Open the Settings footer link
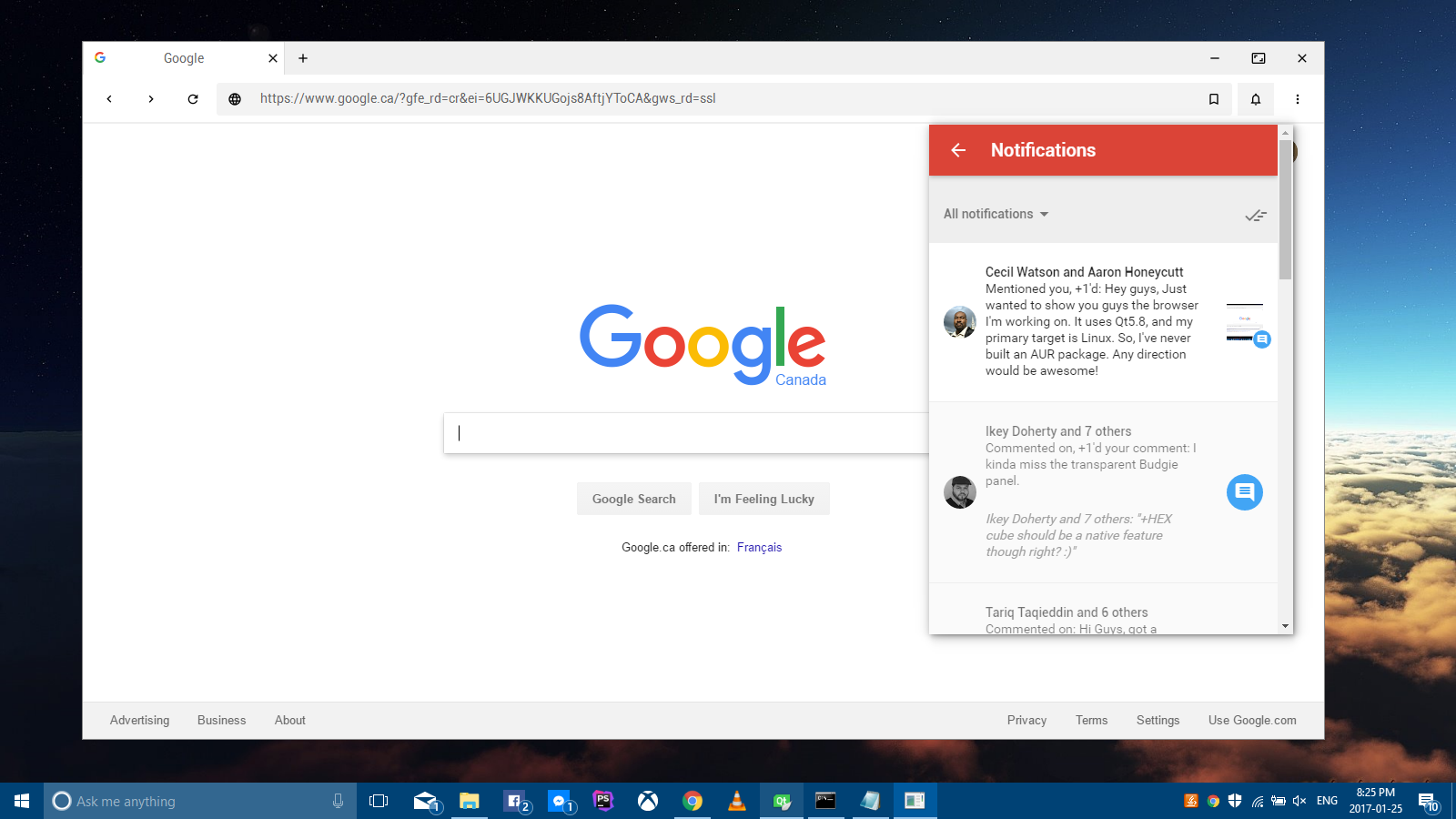 [x=1158, y=720]
